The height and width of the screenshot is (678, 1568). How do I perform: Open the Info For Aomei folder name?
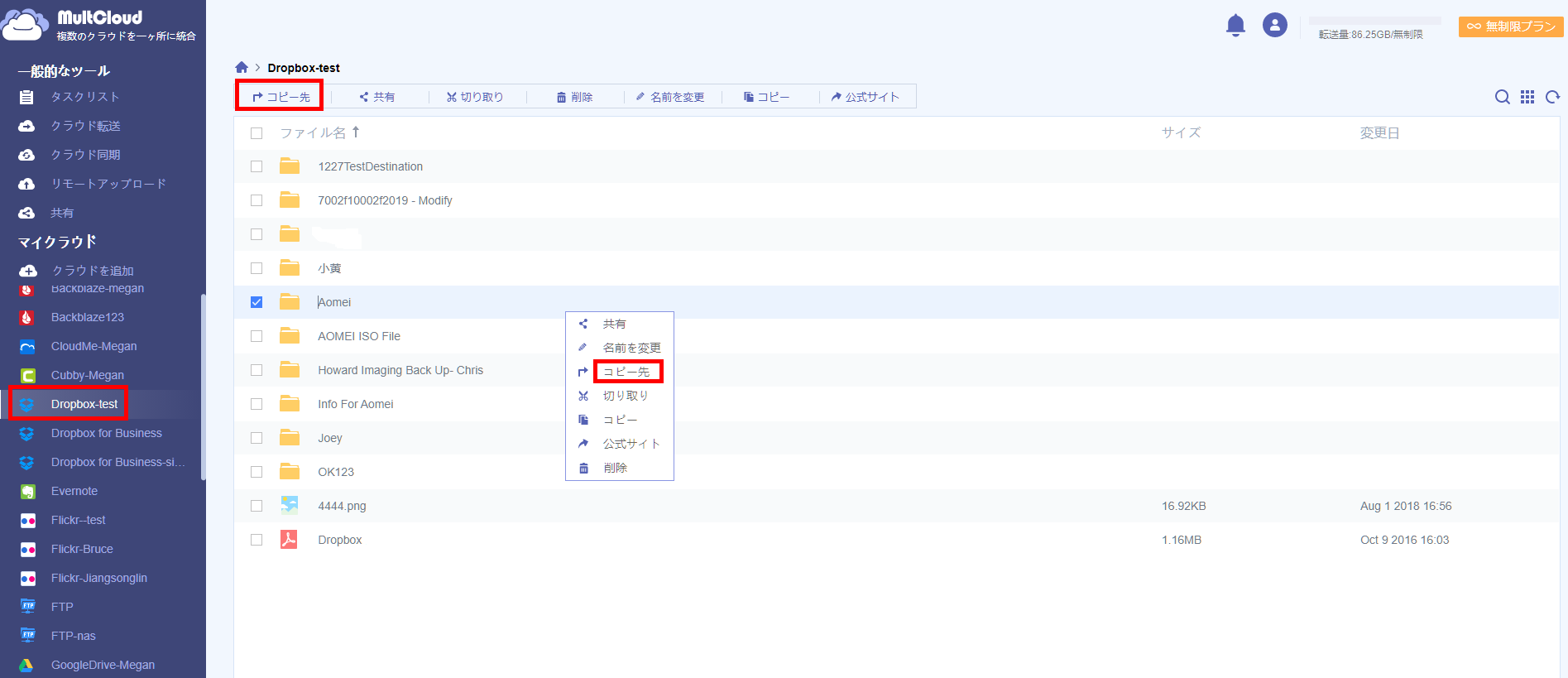tap(356, 404)
